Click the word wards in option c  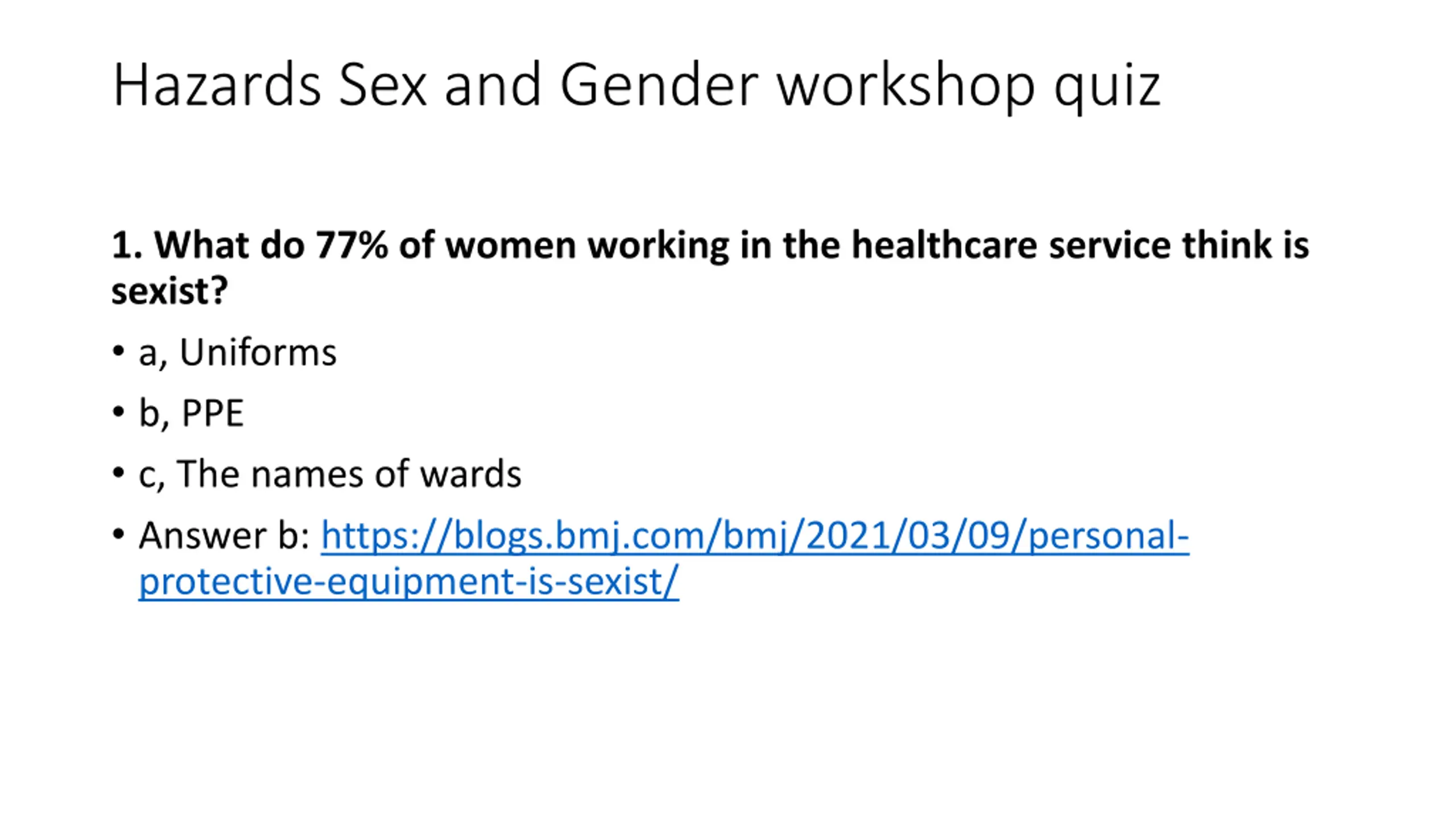[x=470, y=474]
